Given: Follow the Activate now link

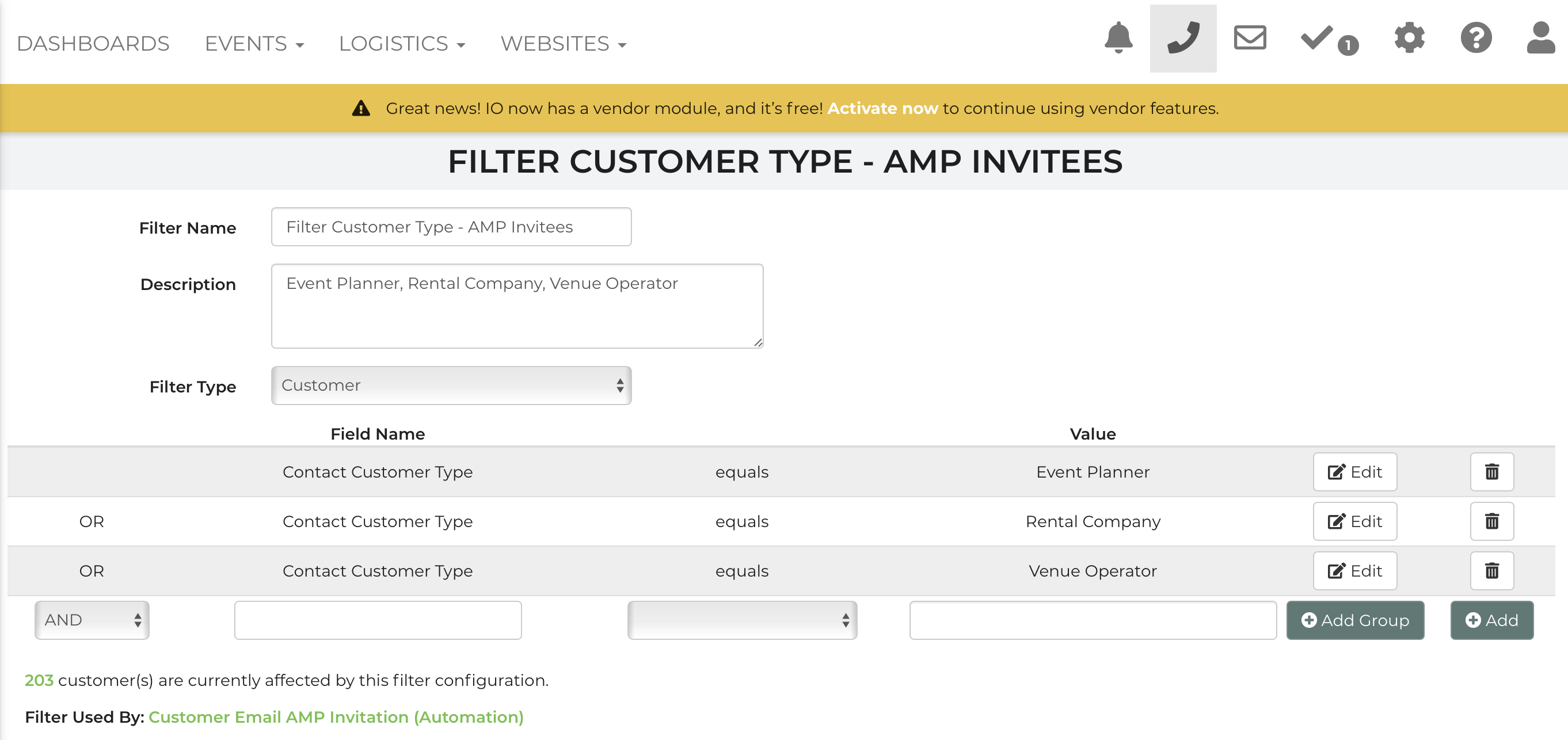Looking at the screenshot, I should 882,108.
